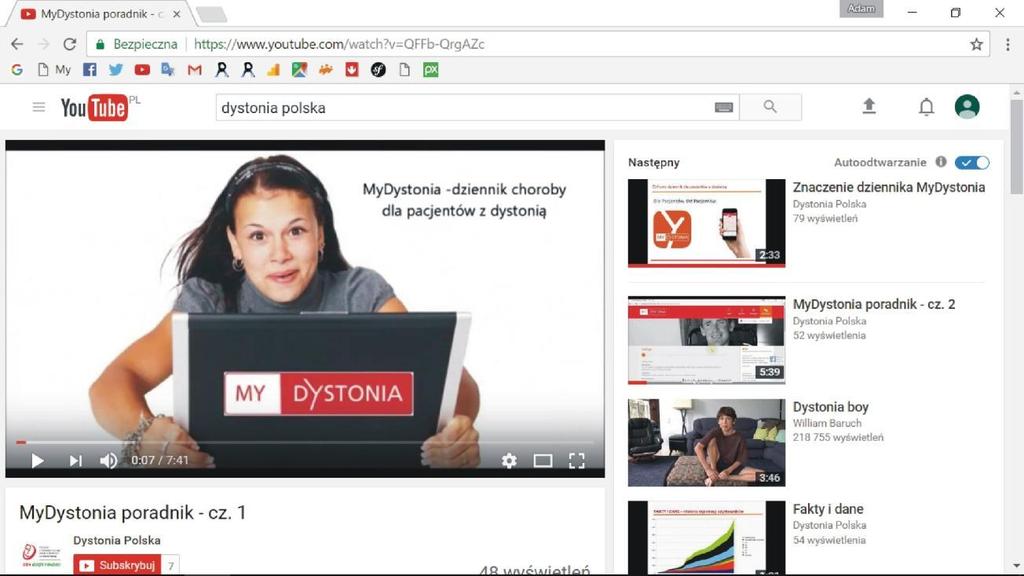The width and height of the screenshot is (1024, 576).
Task: Click the 'MyDystonia poradnik - cz. 1' video title
Action: coord(133,513)
